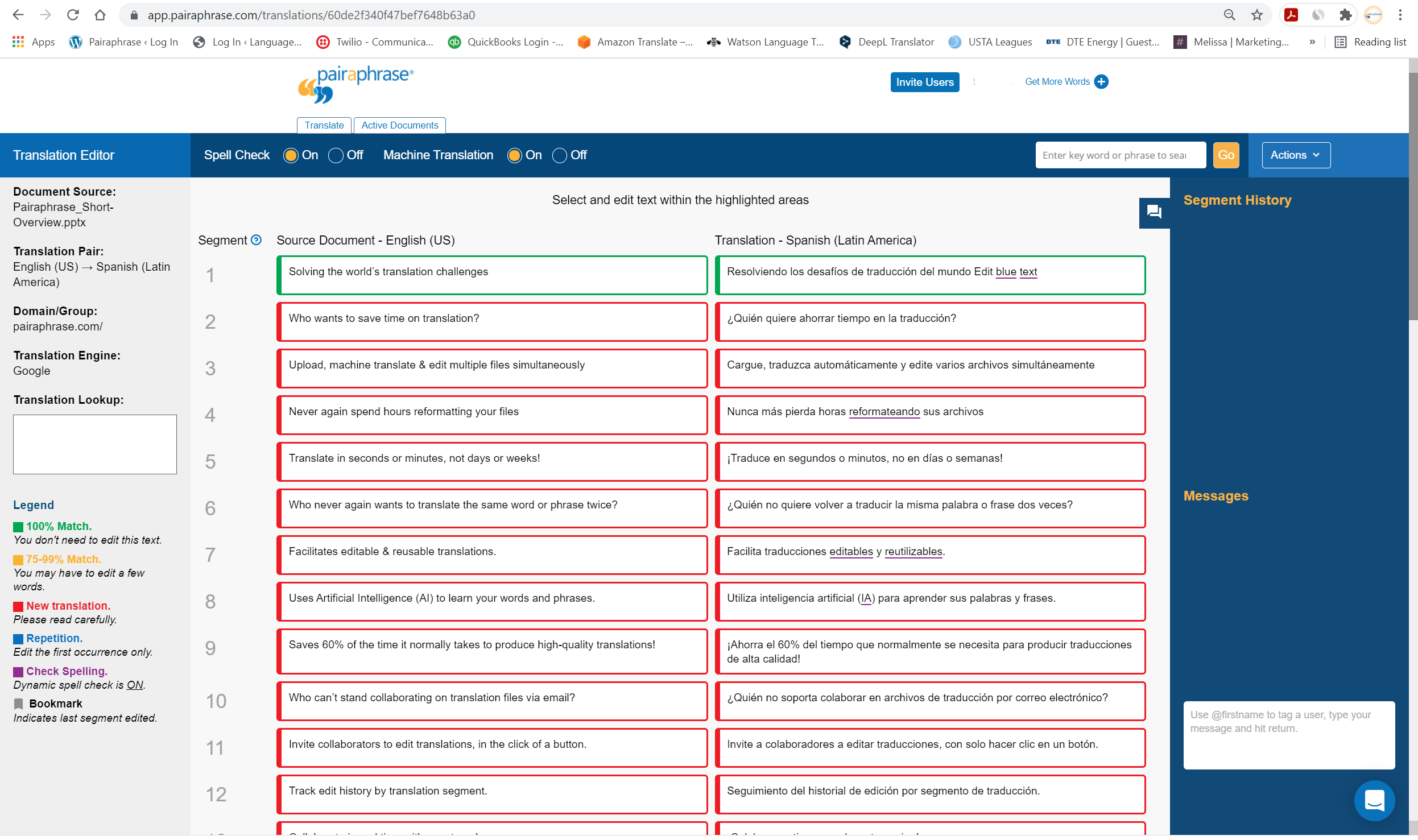Turn Spell Check On
The width and height of the screenshot is (1418, 840).
(x=291, y=155)
